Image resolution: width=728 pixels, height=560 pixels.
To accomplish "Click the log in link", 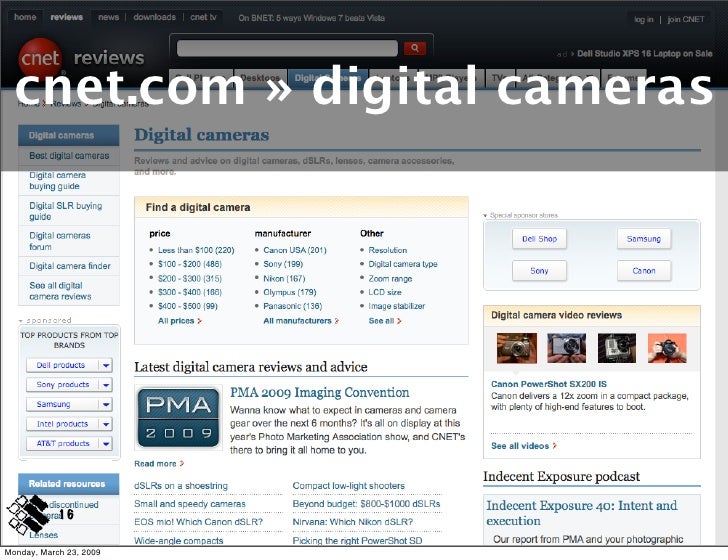I will click(644, 20).
